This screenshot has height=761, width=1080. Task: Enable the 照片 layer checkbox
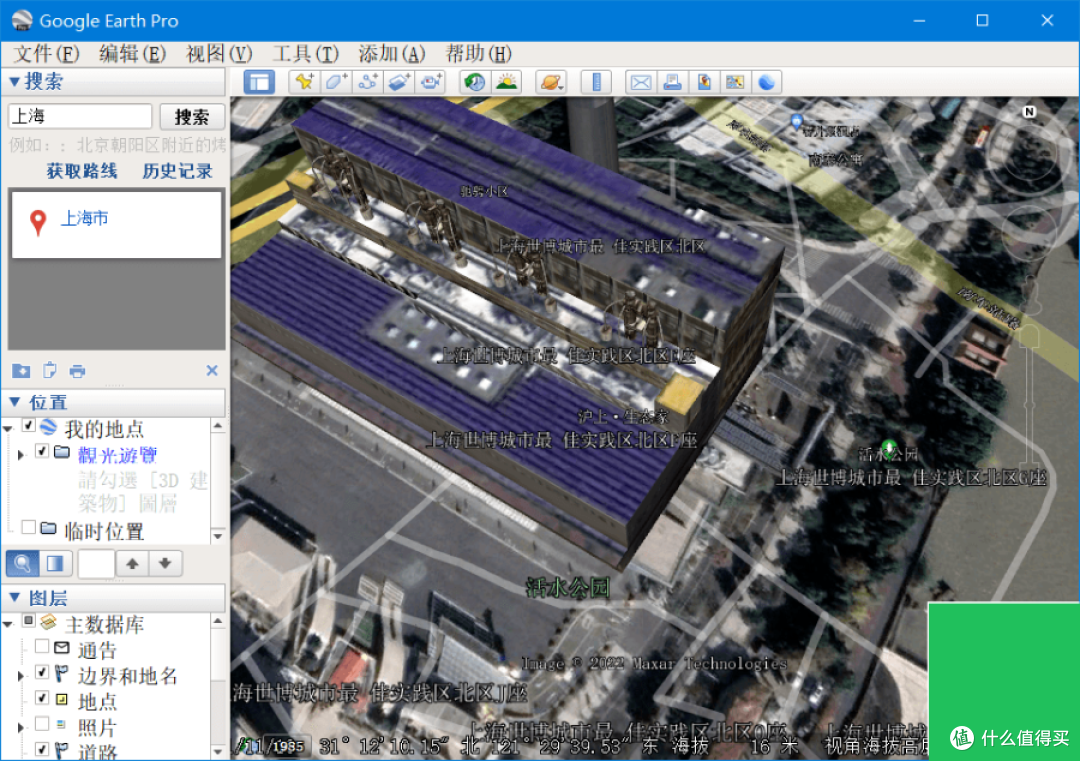(42, 724)
